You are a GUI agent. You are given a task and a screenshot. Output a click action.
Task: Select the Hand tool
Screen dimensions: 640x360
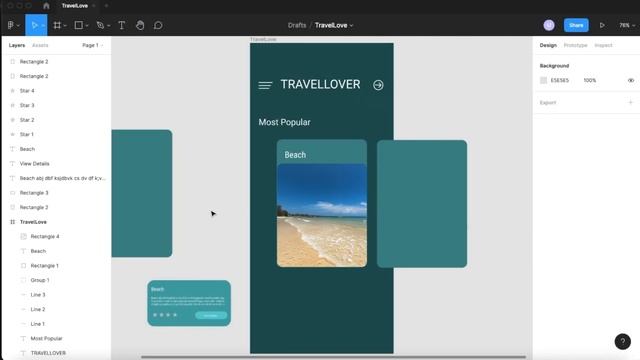click(140, 25)
